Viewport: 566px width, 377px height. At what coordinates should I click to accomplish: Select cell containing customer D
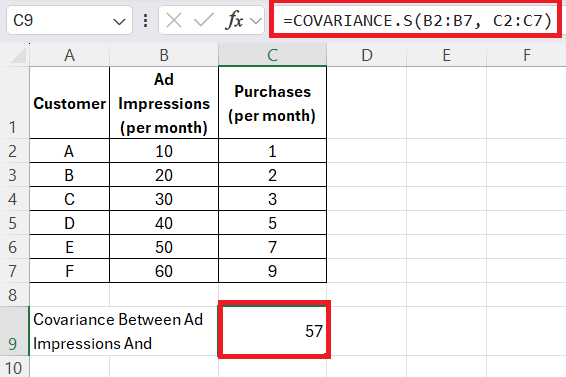point(69,223)
